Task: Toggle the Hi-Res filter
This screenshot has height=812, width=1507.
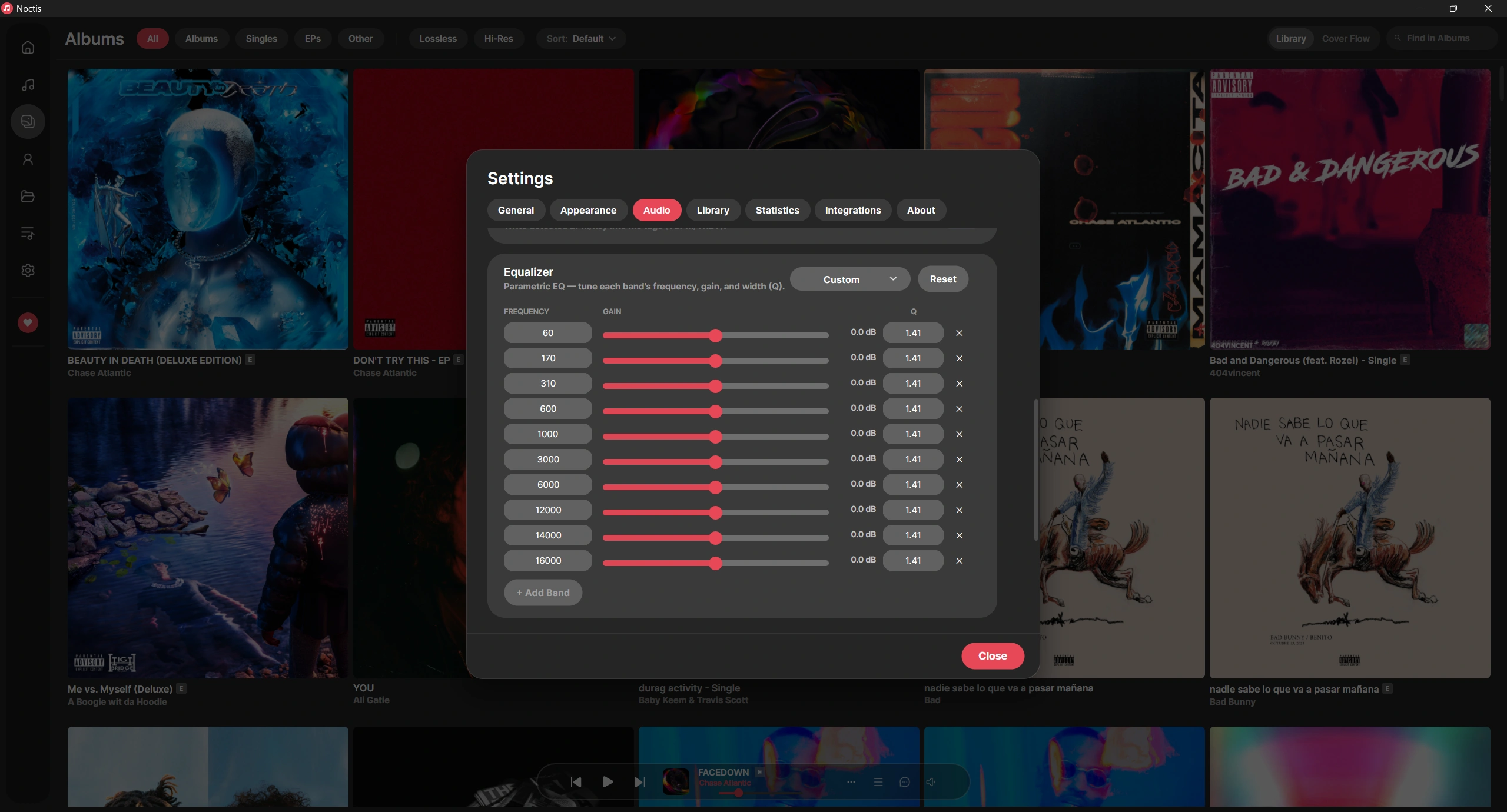Action: (x=499, y=39)
